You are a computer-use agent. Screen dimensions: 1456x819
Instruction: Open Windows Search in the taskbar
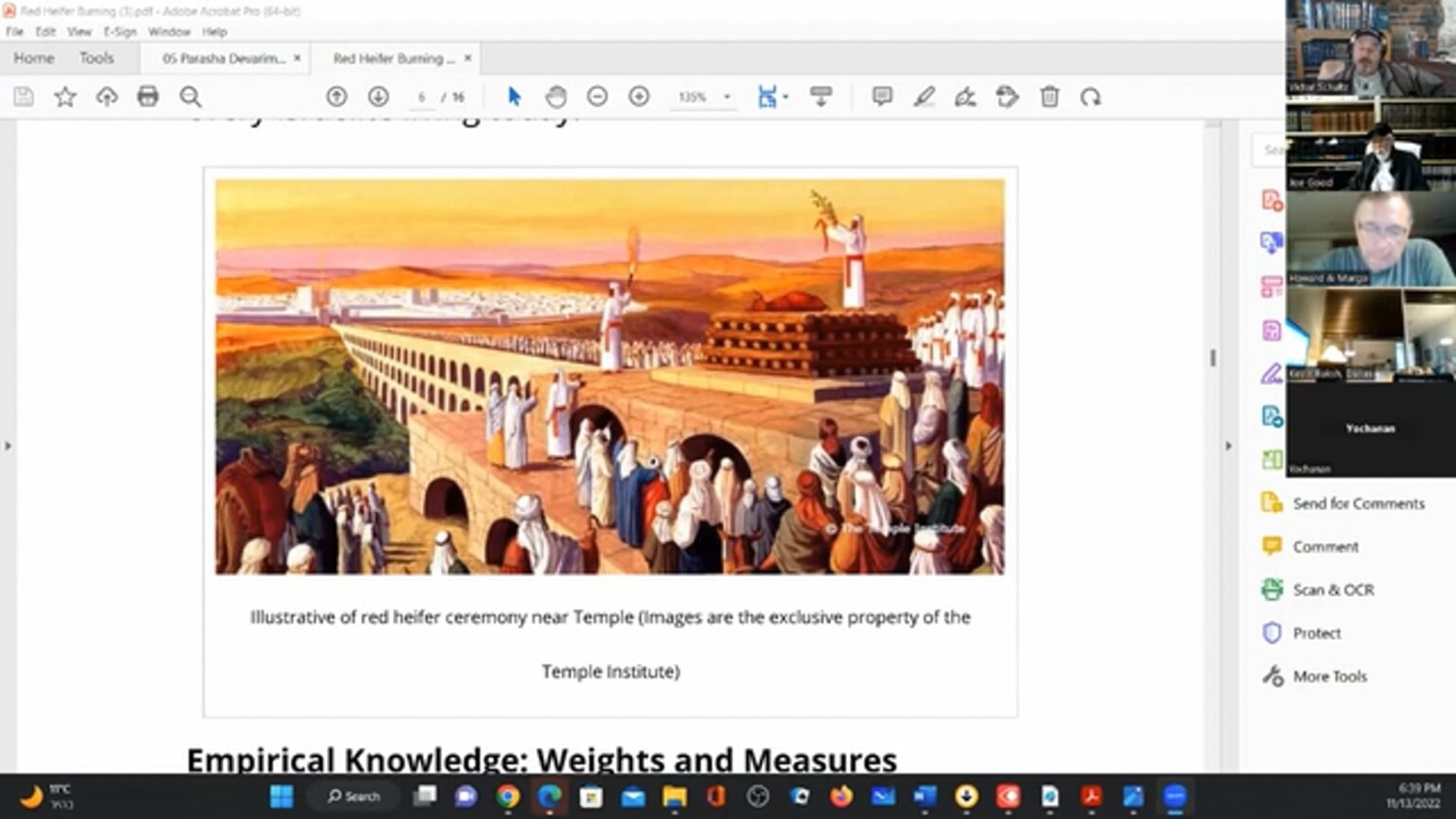[355, 796]
